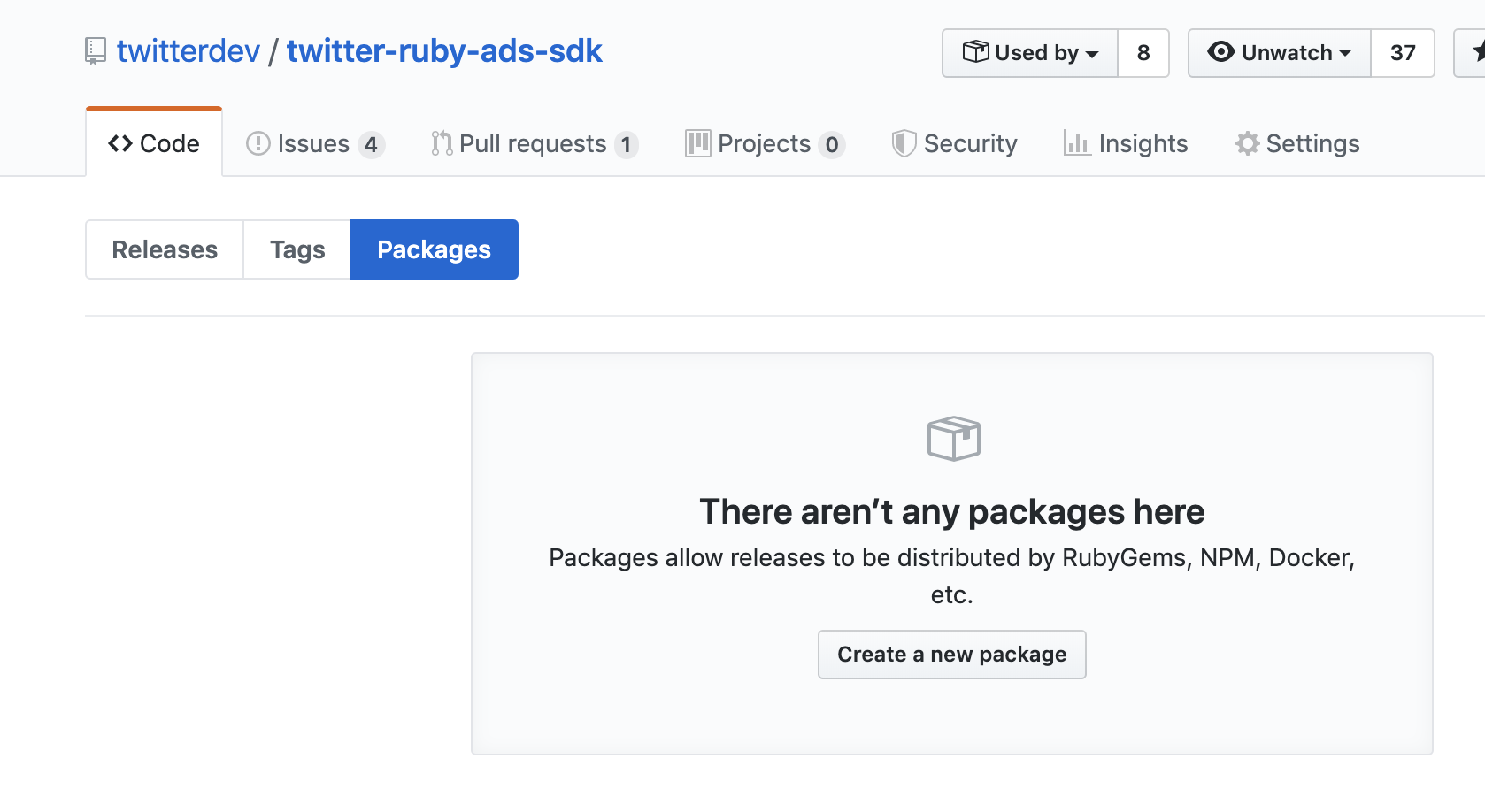Click the Issues count badge 4

point(372,144)
